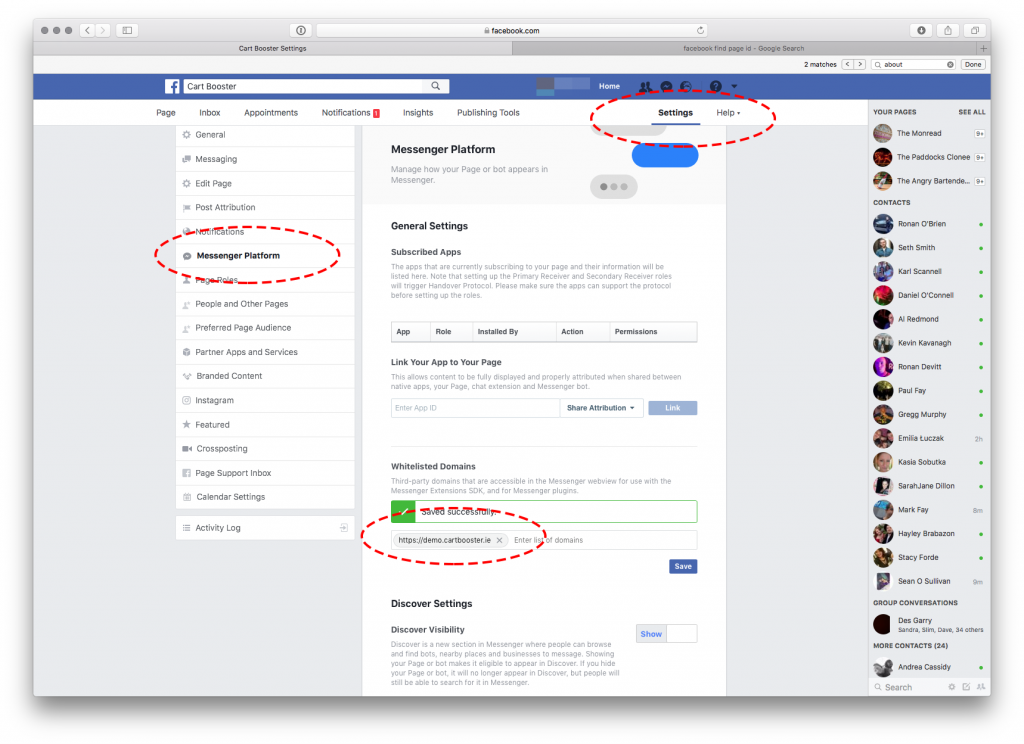Open the Des Garry group conversation
The image size is (1024, 744).
point(928,624)
